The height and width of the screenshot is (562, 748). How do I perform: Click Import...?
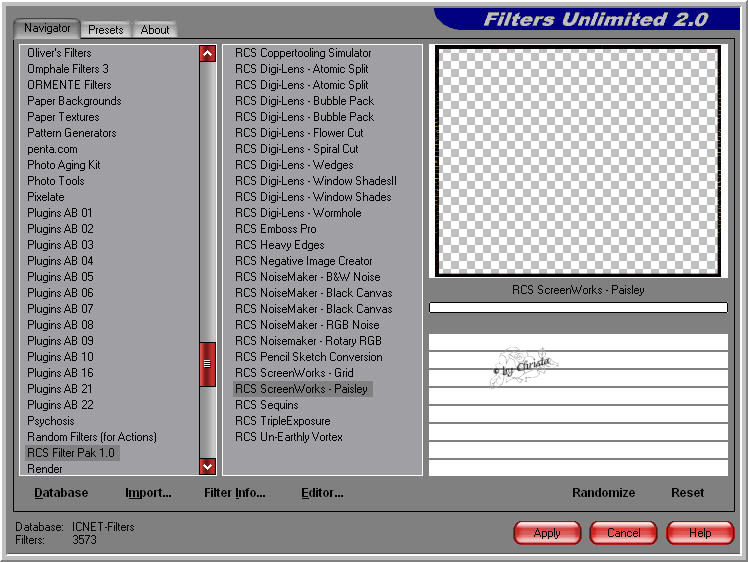click(148, 493)
